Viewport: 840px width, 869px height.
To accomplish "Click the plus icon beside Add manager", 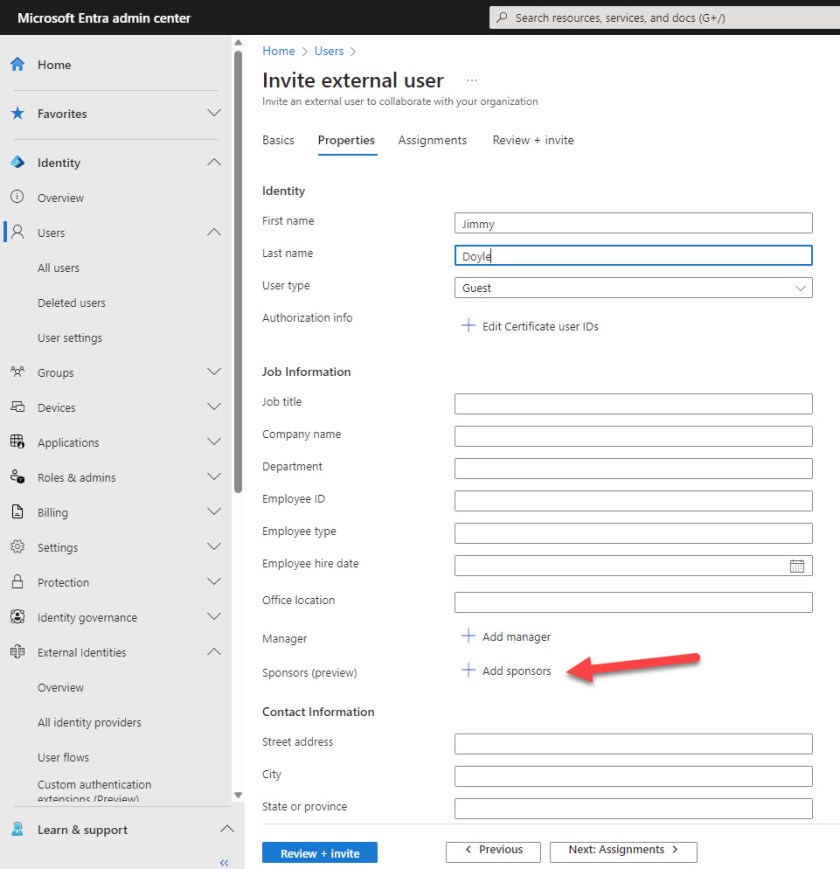I will click(468, 636).
